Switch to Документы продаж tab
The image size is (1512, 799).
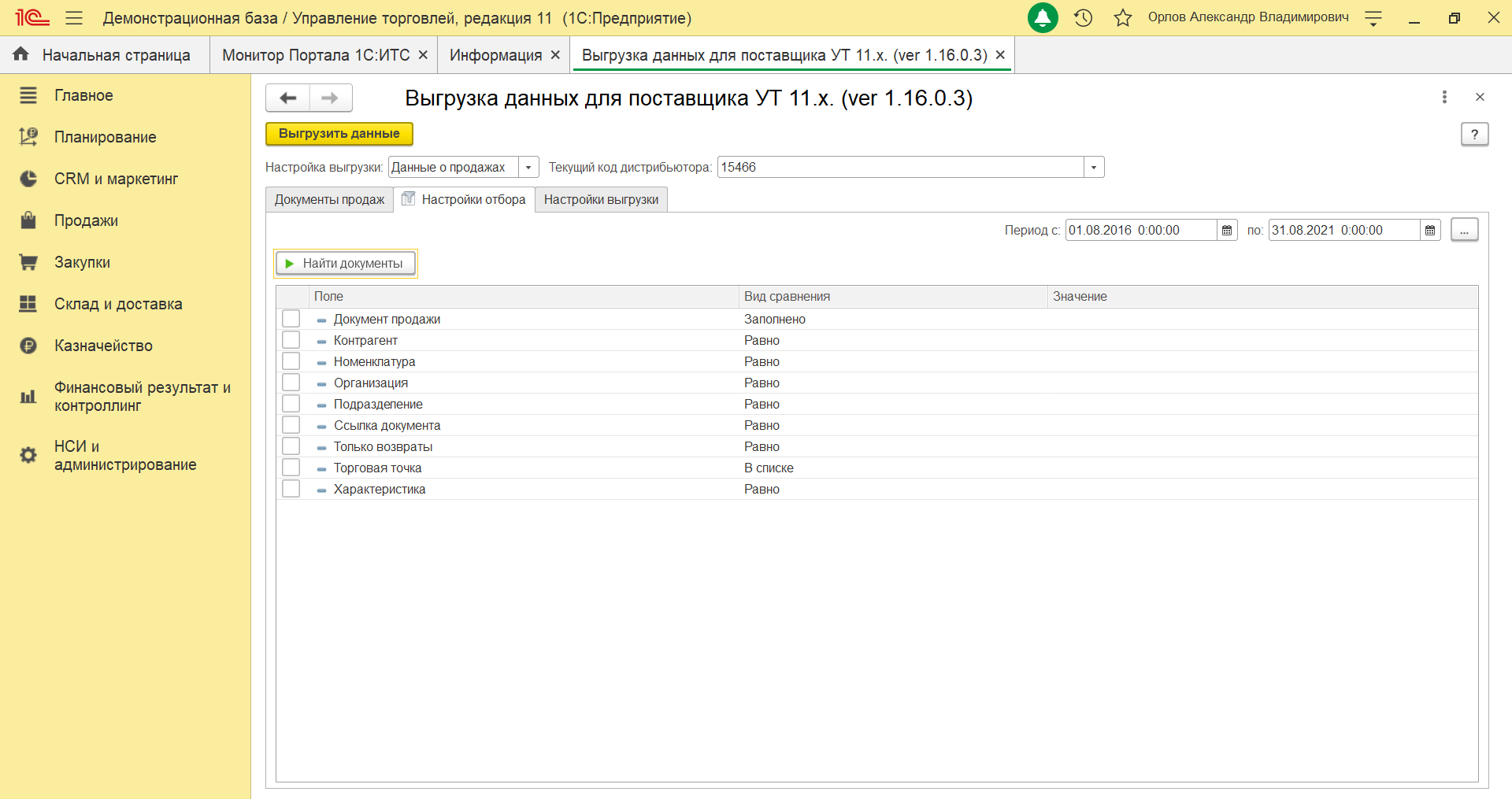click(x=329, y=200)
